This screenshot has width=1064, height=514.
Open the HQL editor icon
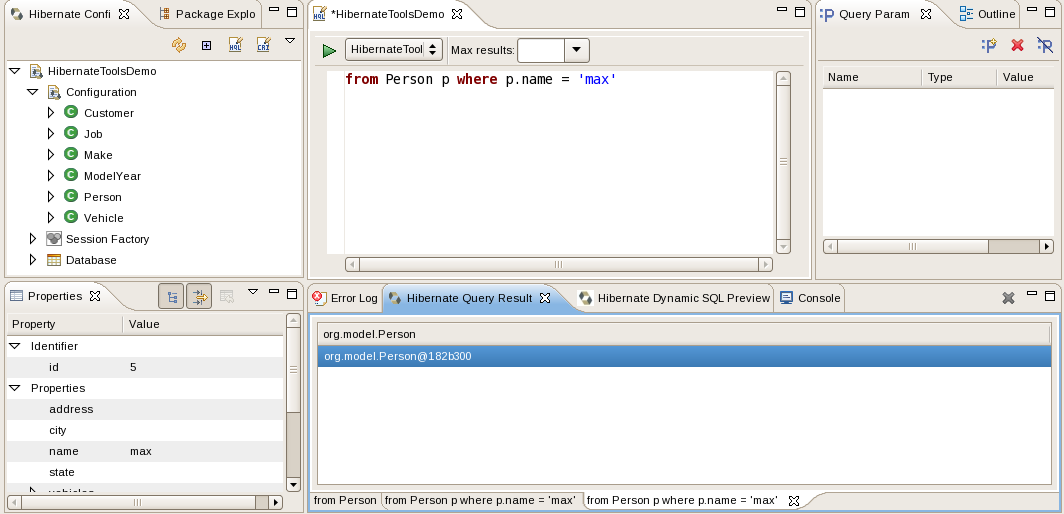pyautogui.click(x=235, y=45)
